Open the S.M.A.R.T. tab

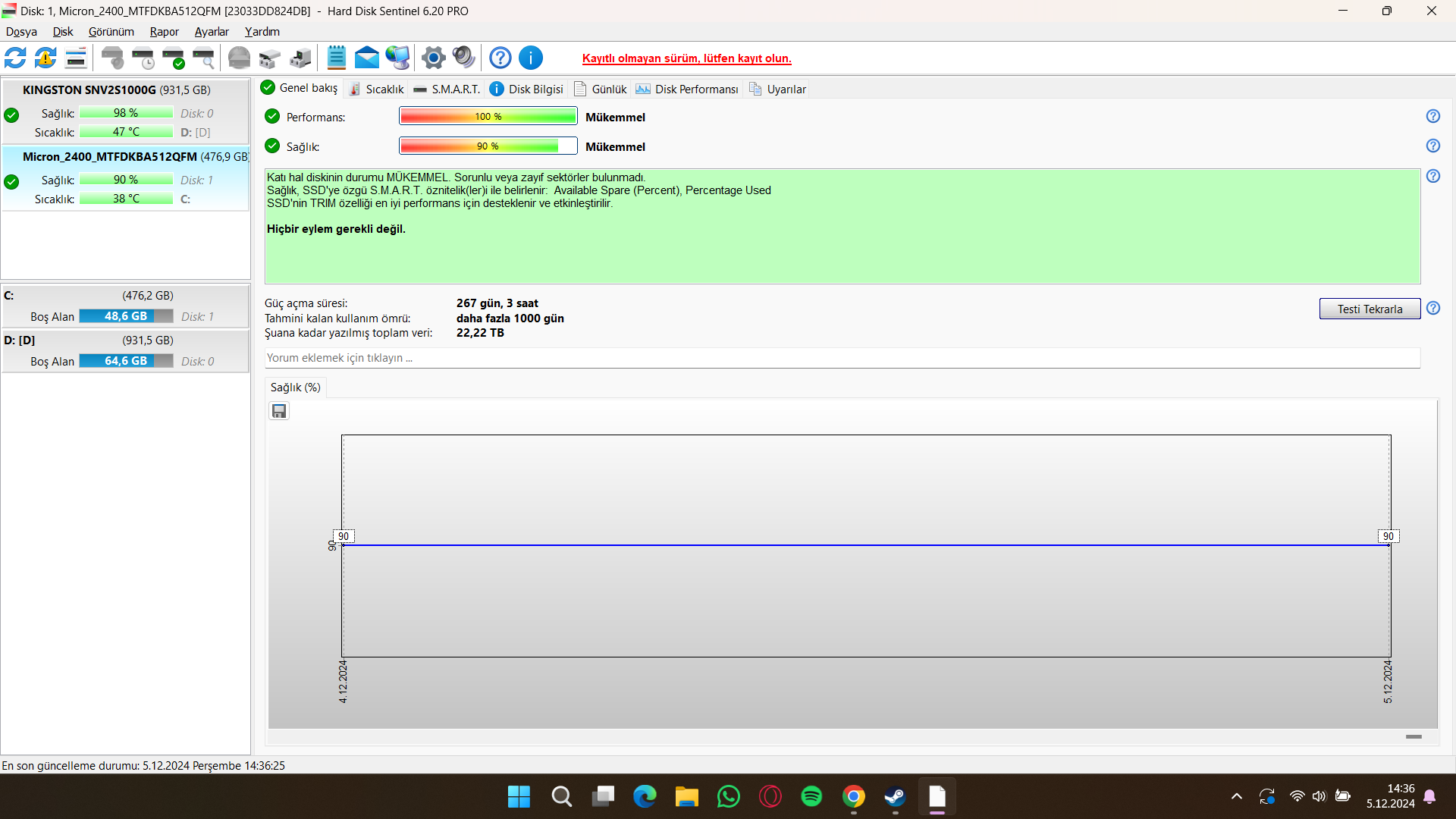pyautogui.click(x=447, y=89)
